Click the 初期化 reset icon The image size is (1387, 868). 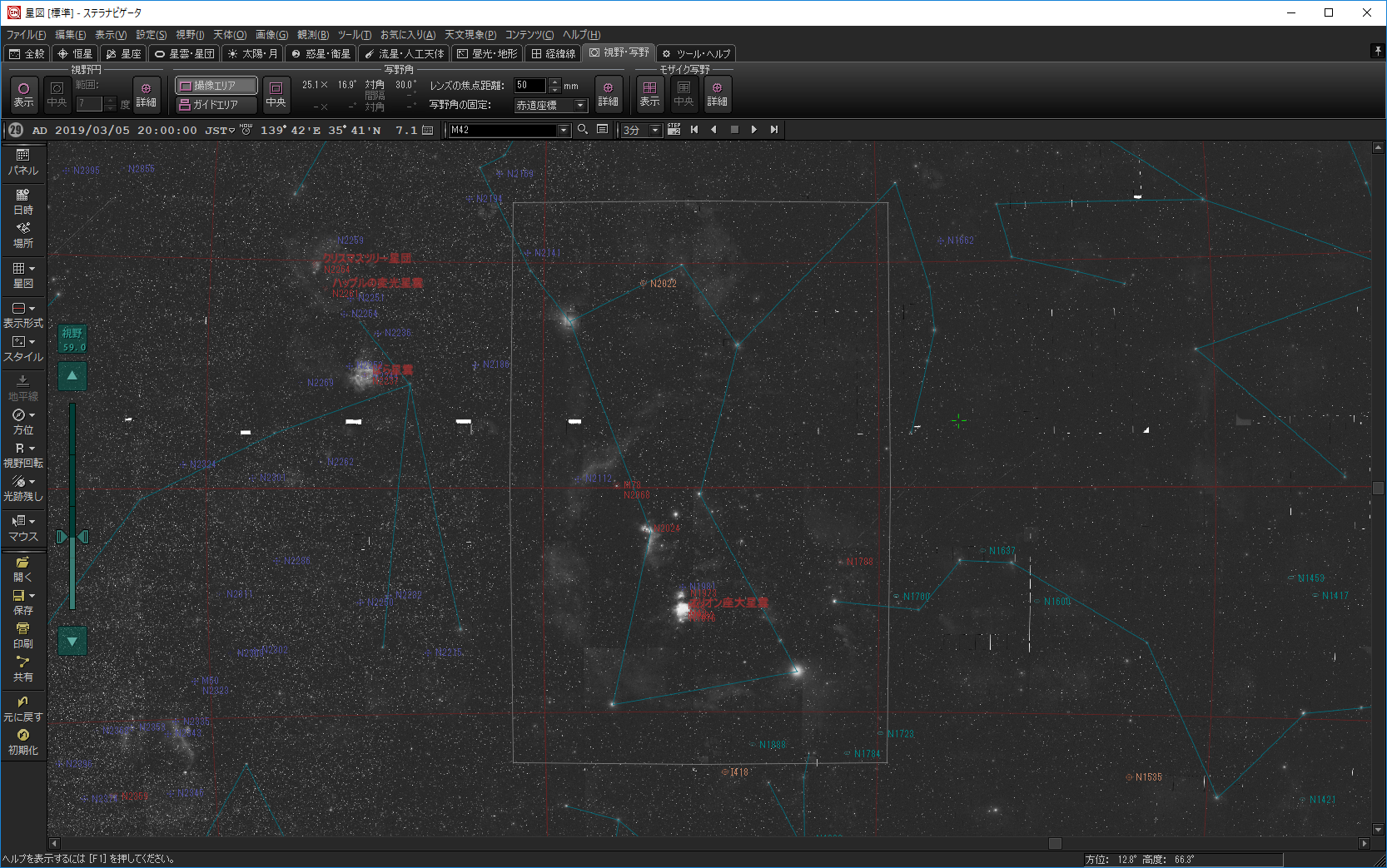(x=22, y=742)
